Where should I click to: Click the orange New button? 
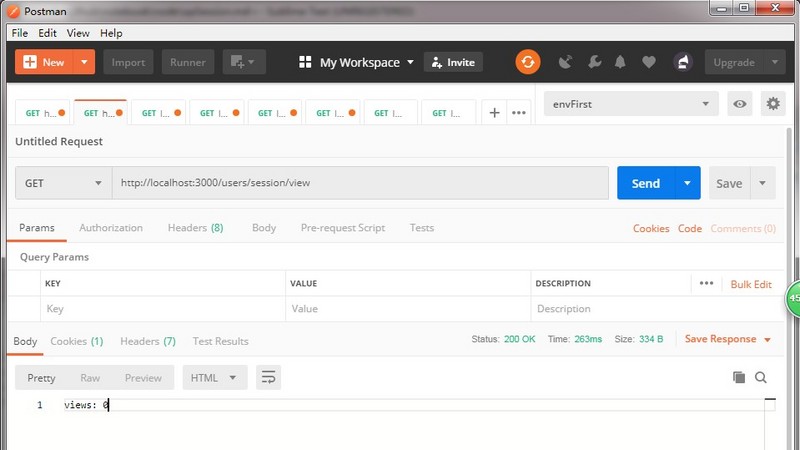[44, 62]
